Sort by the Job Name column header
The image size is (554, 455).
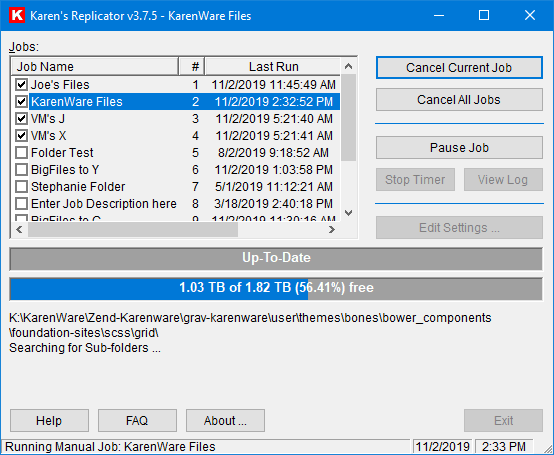(x=95, y=67)
